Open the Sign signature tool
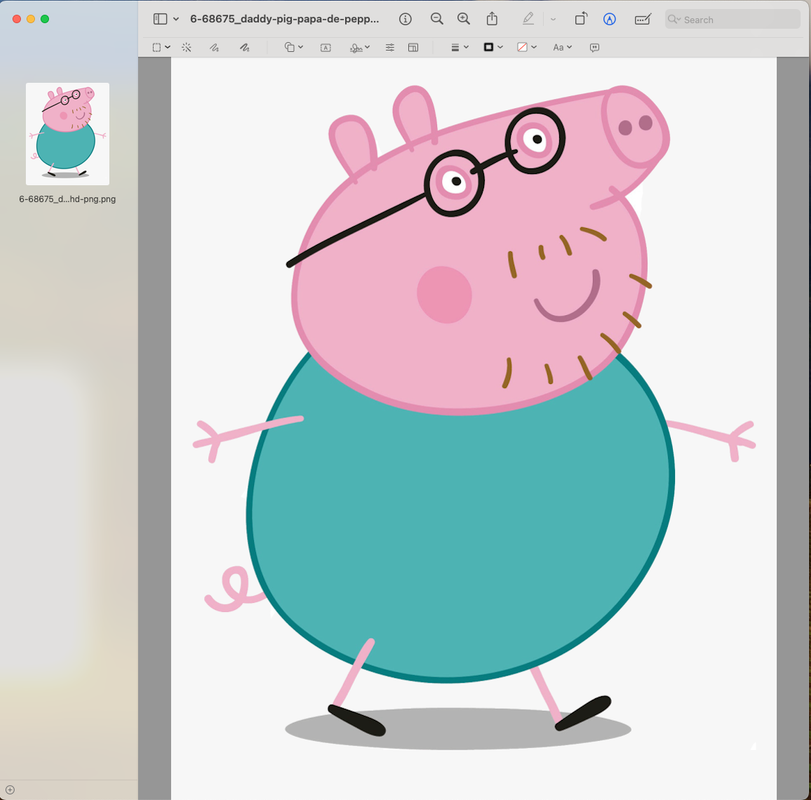811x800 pixels. [x=356, y=48]
